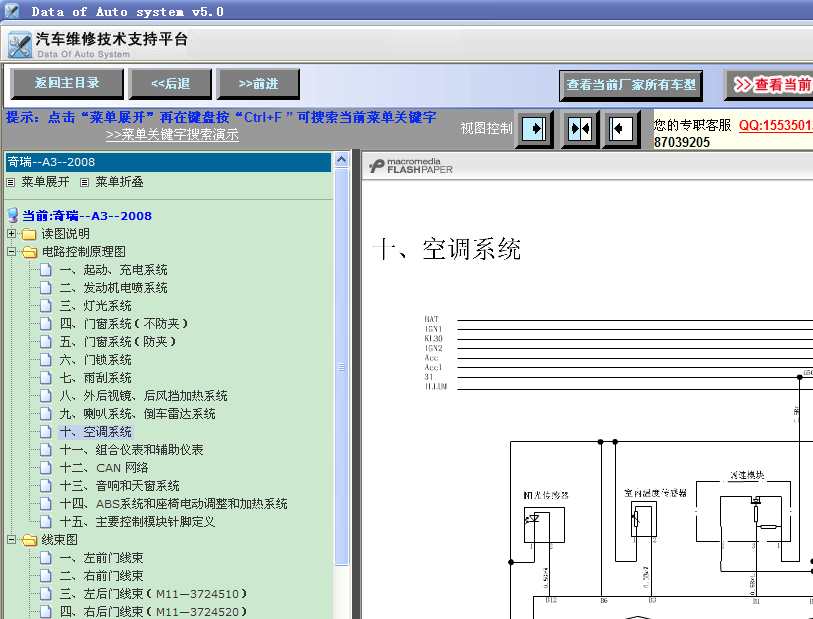Image resolution: width=813 pixels, height=619 pixels.
Task: Click the page icon beside 一、左前门线束
Action: pos(46,558)
